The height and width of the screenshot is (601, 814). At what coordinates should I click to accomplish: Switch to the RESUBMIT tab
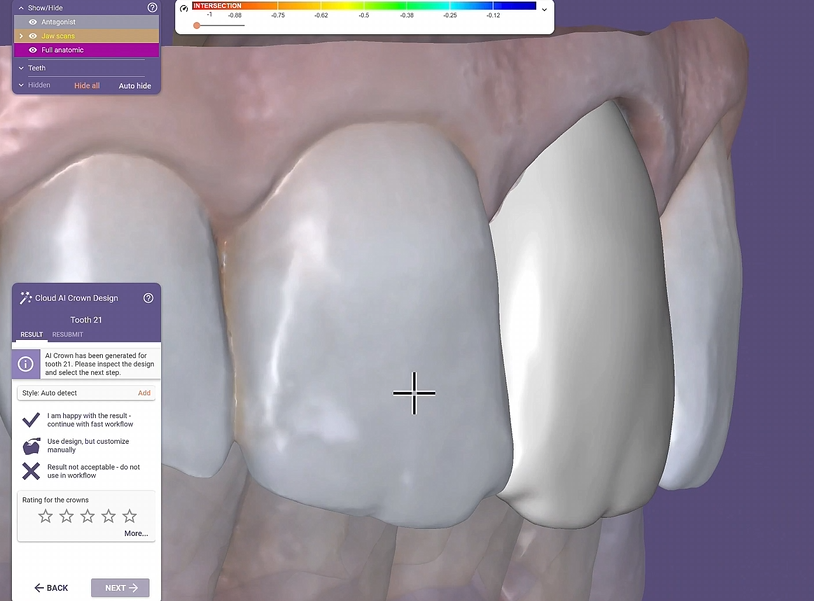(x=67, y=334)
